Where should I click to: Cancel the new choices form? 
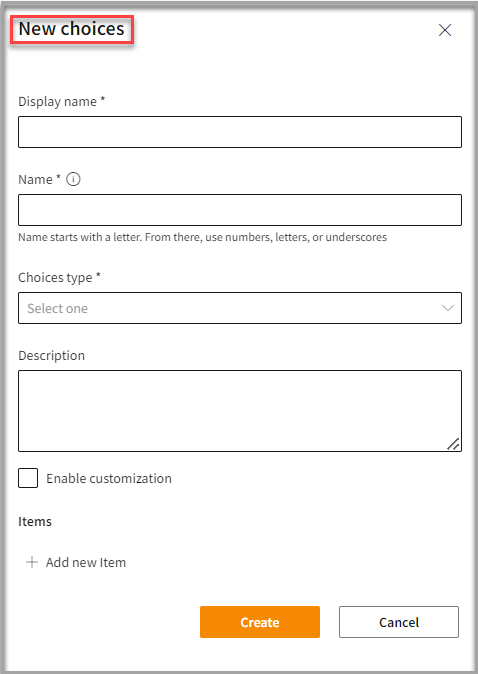tap(399, 622)
